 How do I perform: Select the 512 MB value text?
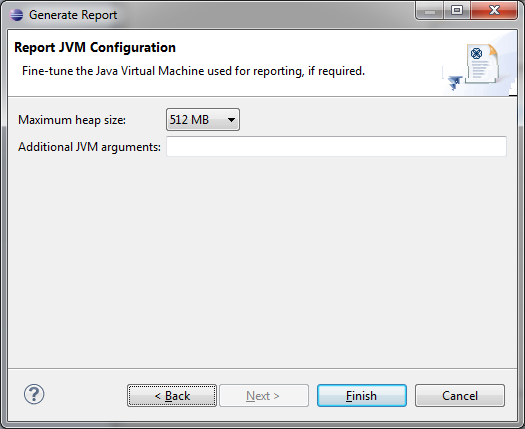pyautogui.click(x=189, y=120)
